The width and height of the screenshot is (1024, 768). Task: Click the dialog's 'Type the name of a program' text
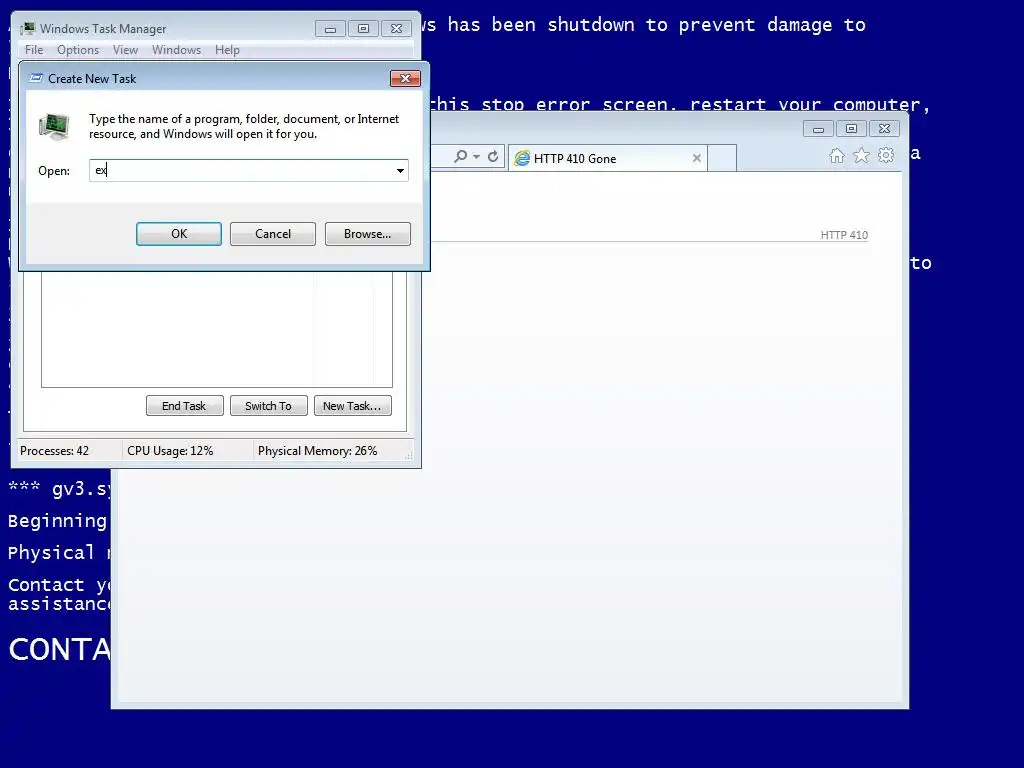tap(244, 126)
